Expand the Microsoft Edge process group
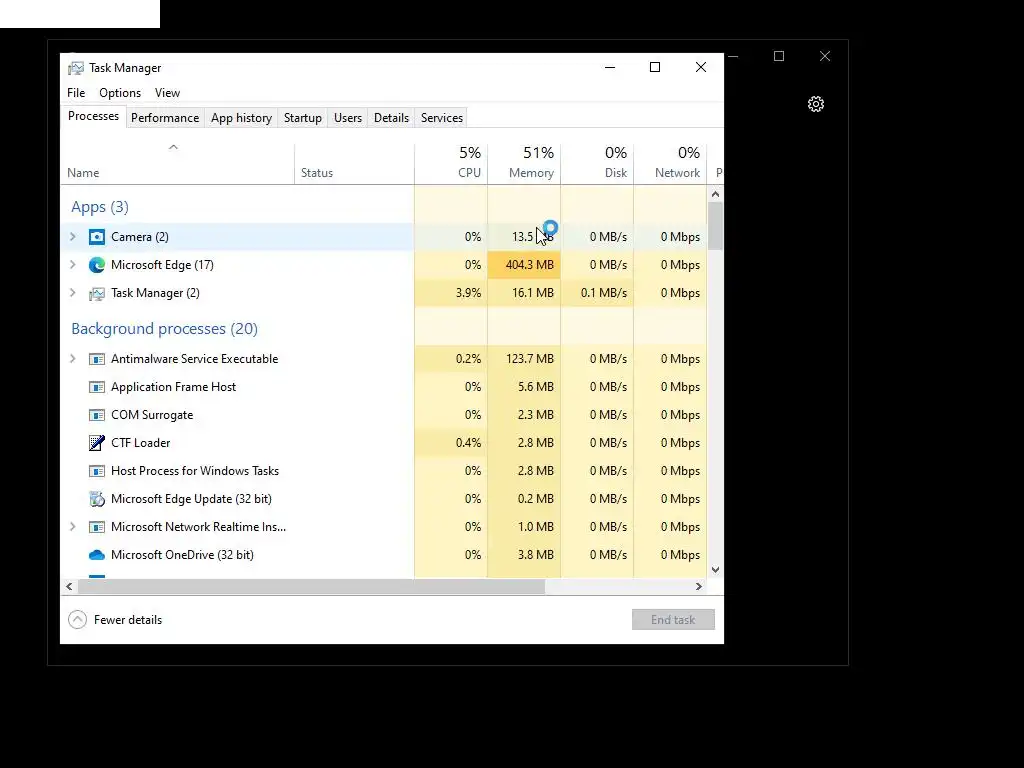 pos(73,265)
